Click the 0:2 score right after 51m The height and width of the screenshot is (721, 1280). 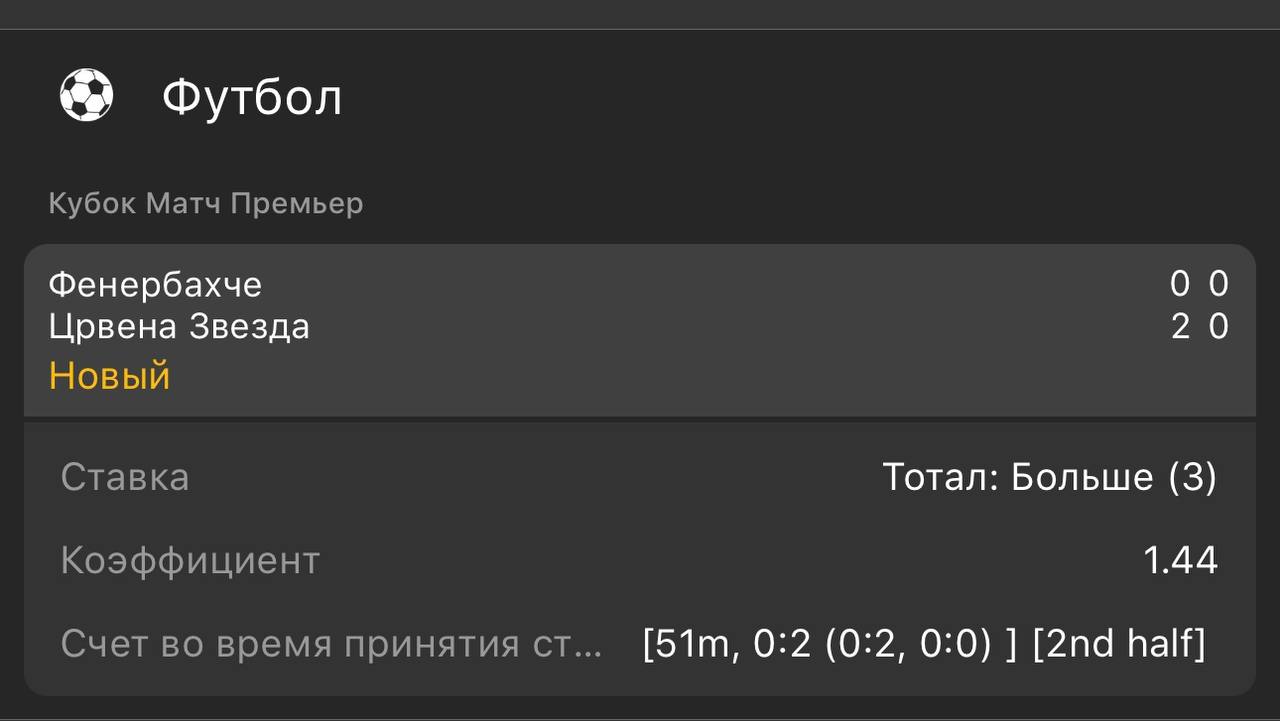coord(781,644)
